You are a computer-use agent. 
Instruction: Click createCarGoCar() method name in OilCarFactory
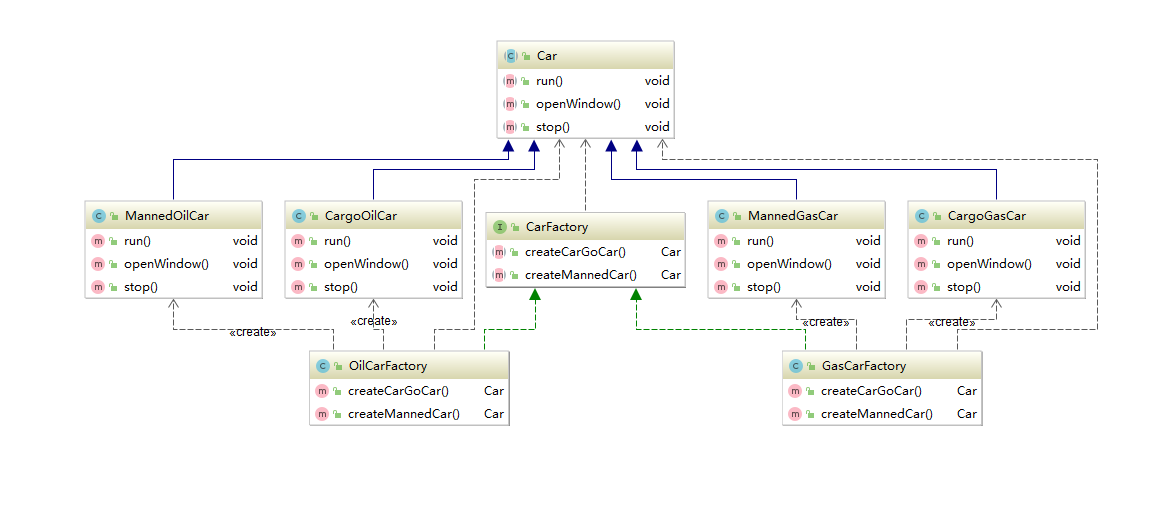[x=399, y=391]
